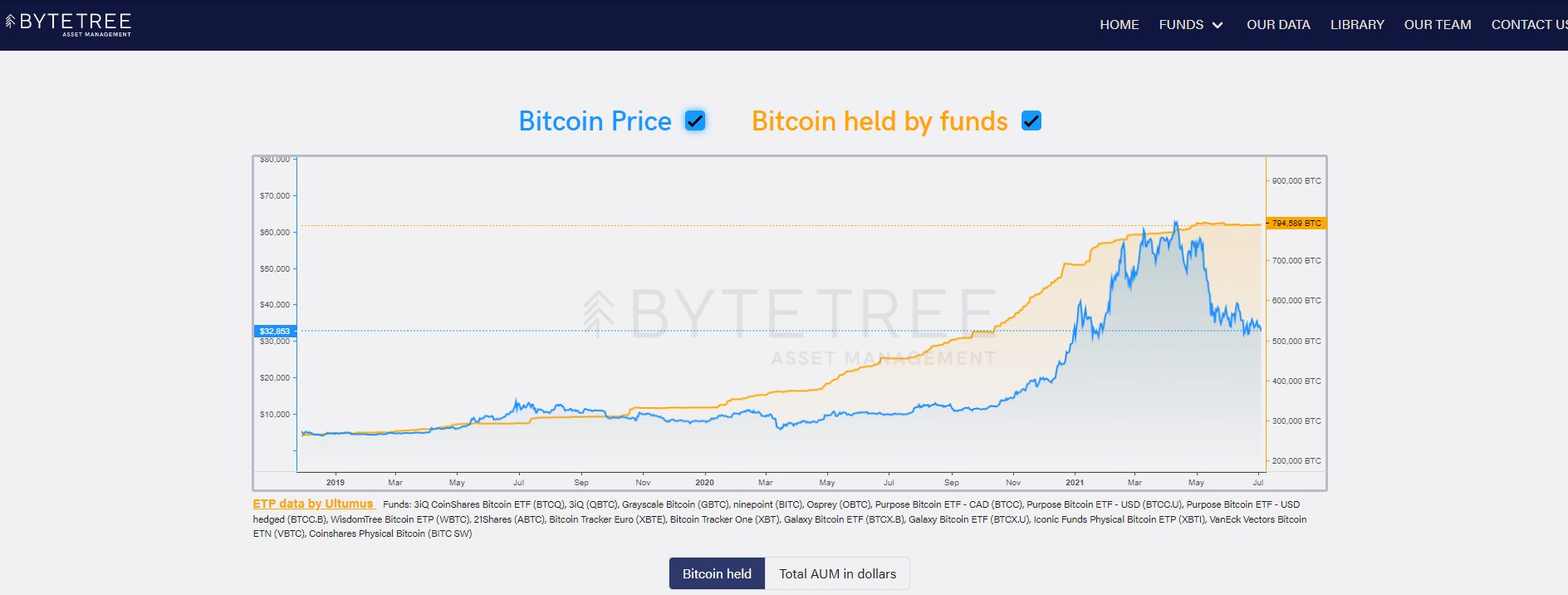Navigate to Our Team page
Viewport: 1568px width, 595px height.
1437,25
